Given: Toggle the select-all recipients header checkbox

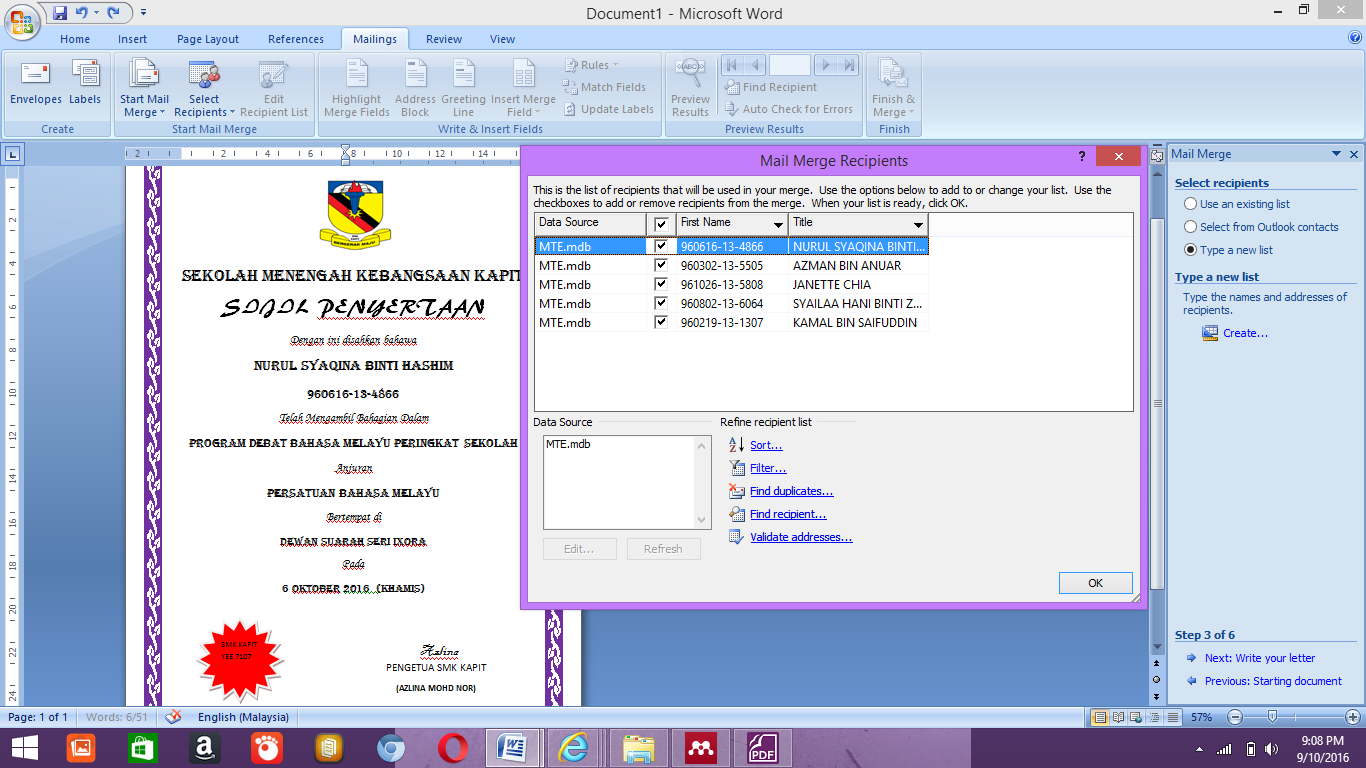Looking at the screenshot, I should 661,224.
